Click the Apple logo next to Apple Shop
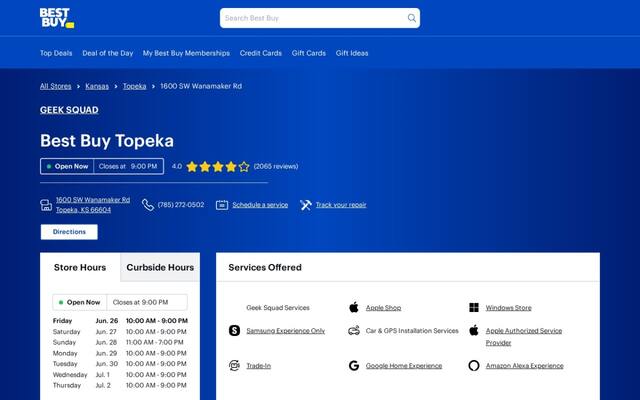Viewport: 640px width, 400px height. click(354, 307)
